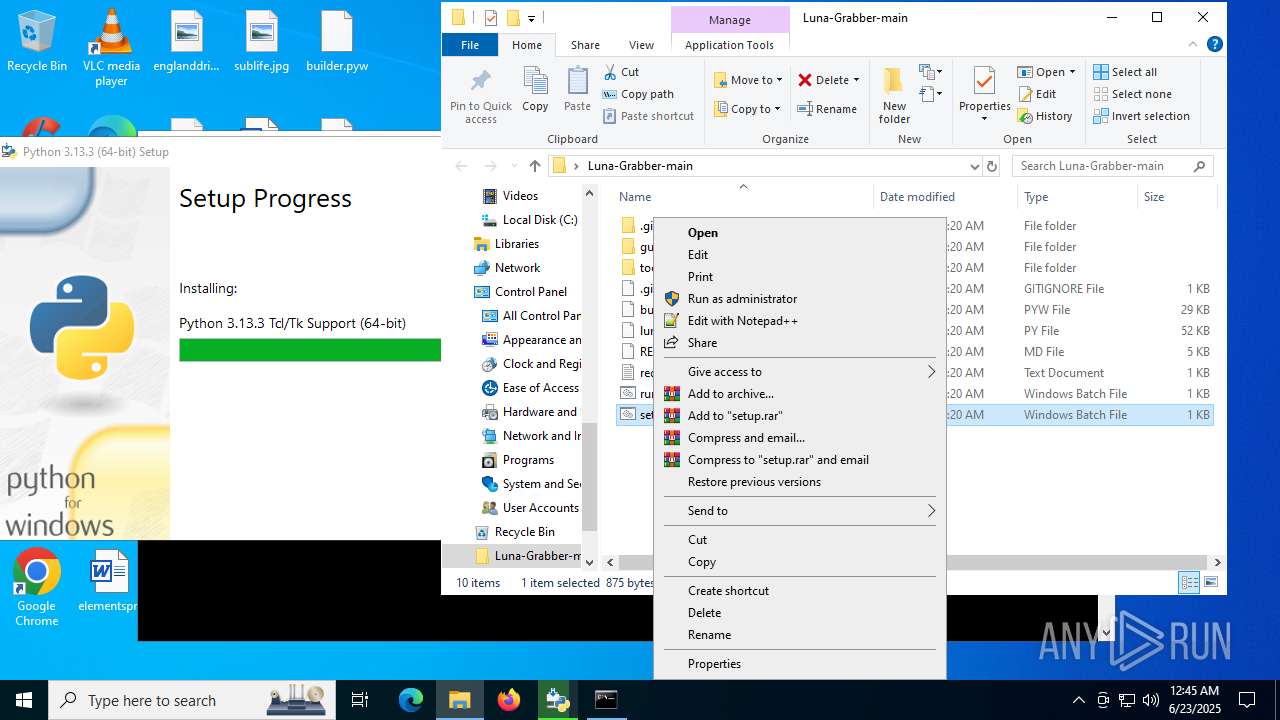Viewport: 1280px width, 720px height.
Task: Expand Give access to submenu
Action: [800, 372]
